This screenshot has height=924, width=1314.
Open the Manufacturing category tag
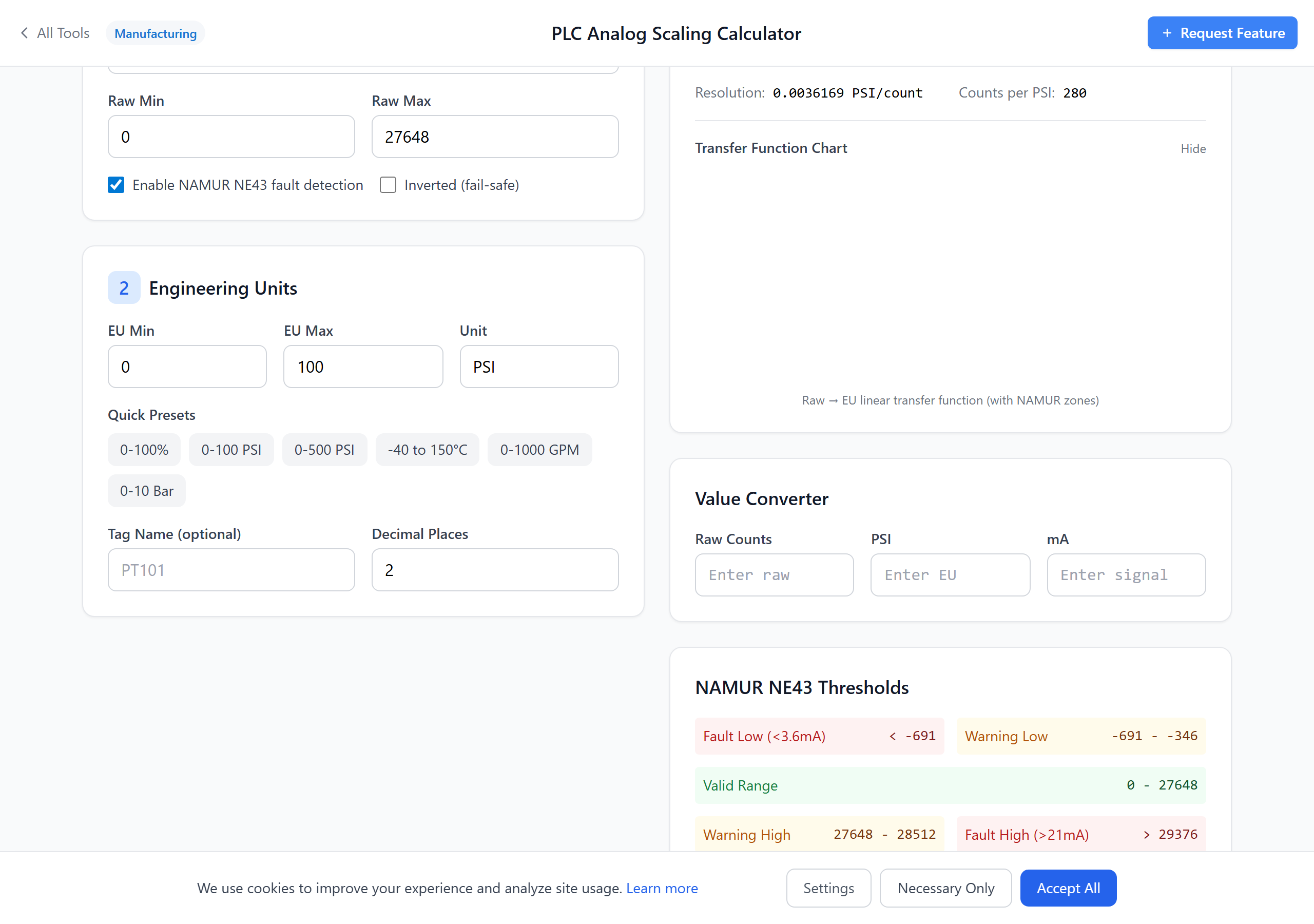[x=155, y=33]
